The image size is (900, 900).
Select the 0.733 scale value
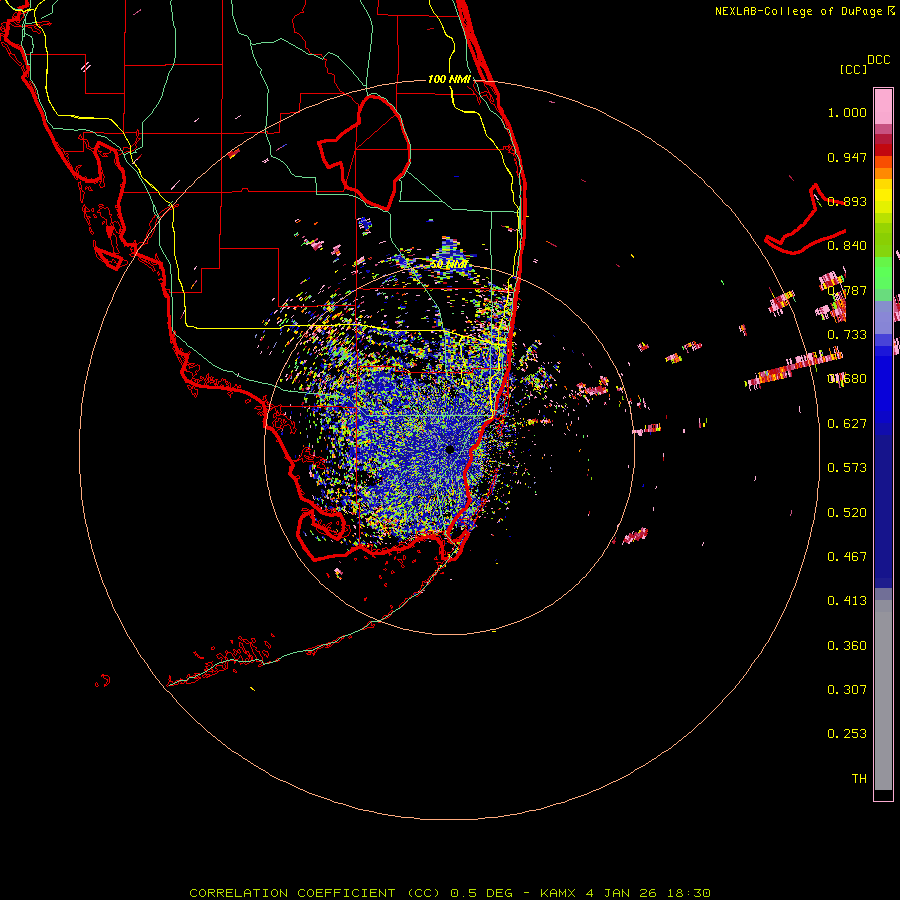(x=847, y=335)
